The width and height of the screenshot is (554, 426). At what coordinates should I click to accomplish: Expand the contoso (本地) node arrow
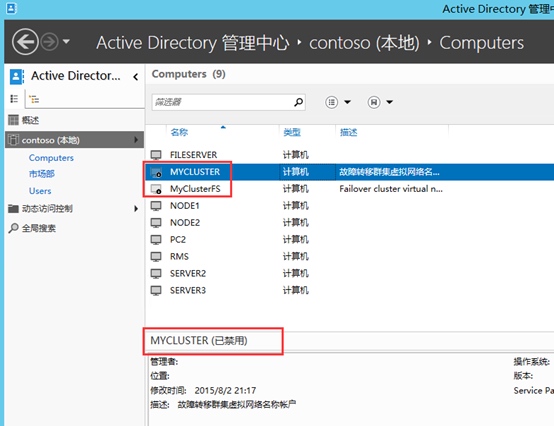tap(136, 140)
